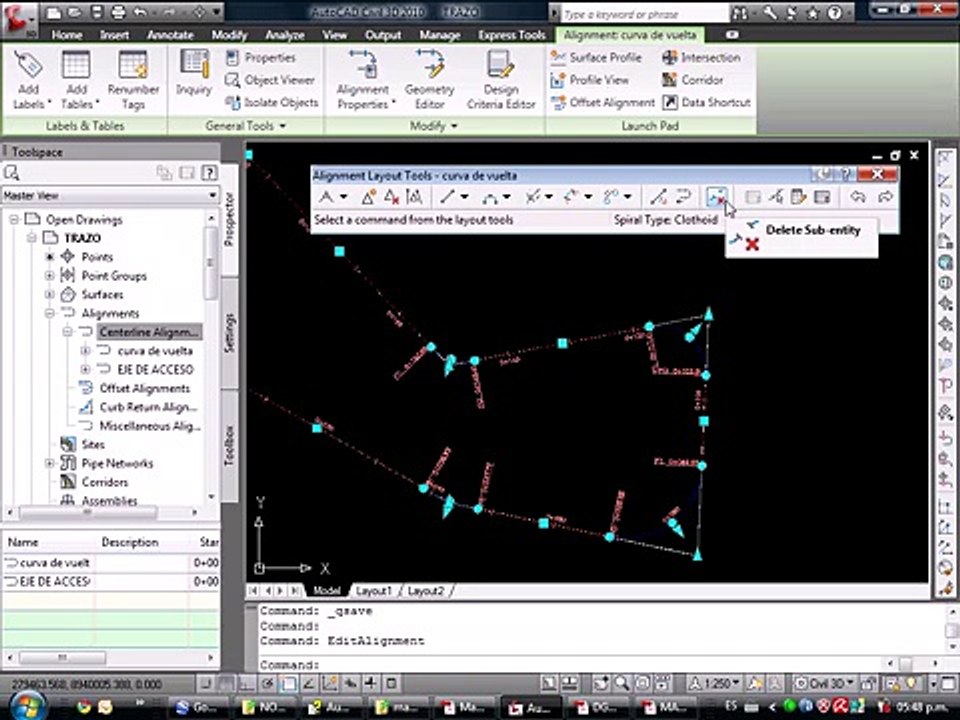Toggle Polar Tracking in status bar

(268, 683)
